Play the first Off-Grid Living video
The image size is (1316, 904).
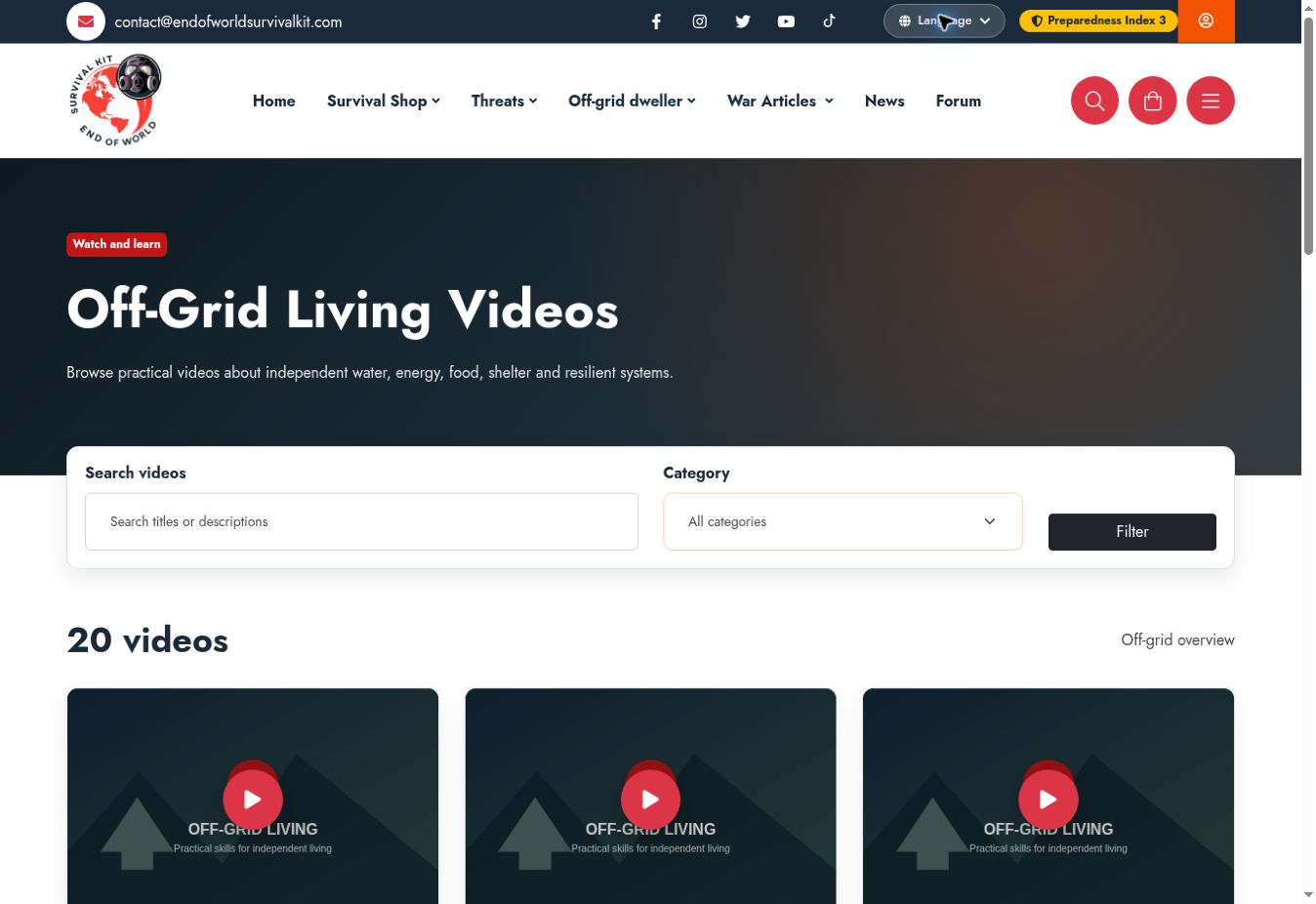point(253,800)
